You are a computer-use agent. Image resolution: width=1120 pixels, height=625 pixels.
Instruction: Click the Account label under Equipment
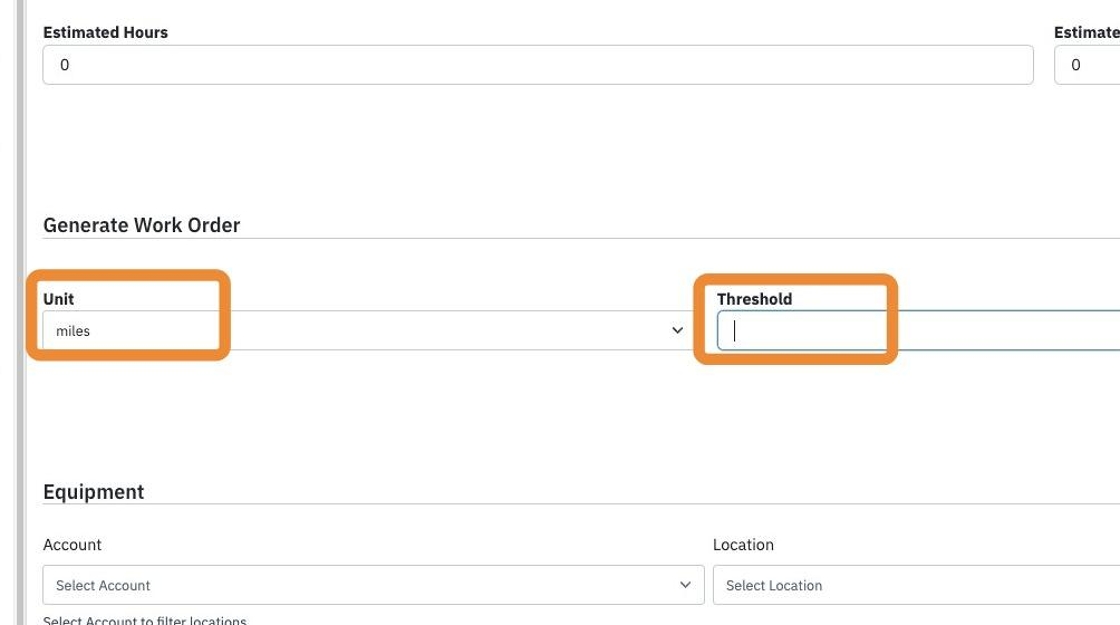point(72,544)
